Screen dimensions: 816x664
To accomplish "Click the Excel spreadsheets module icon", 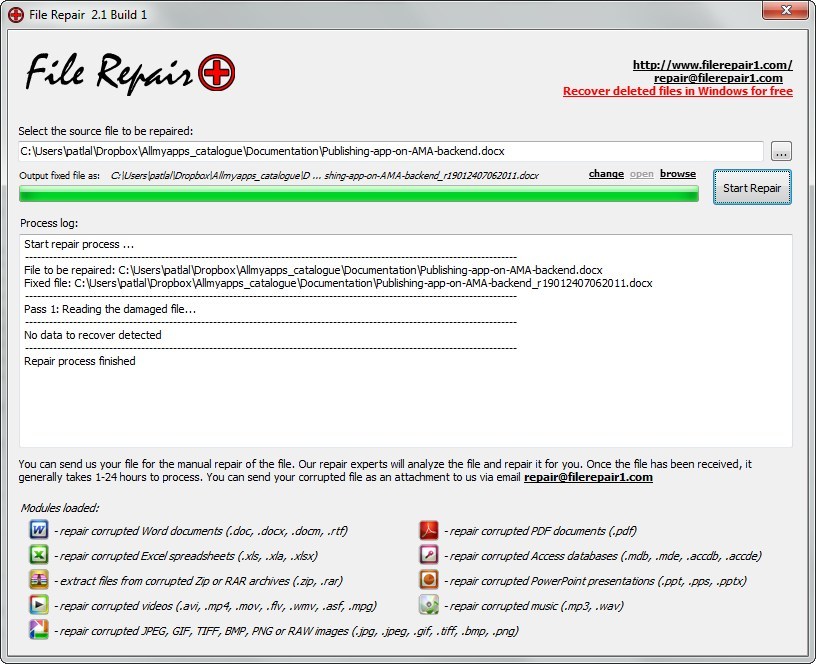I will click(39, 555).
